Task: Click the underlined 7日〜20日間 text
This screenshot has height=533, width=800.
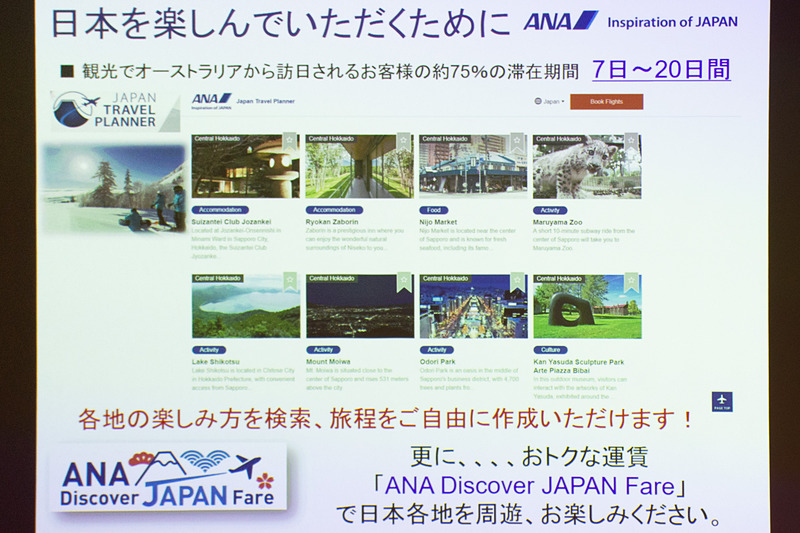Action: [661, 69]
